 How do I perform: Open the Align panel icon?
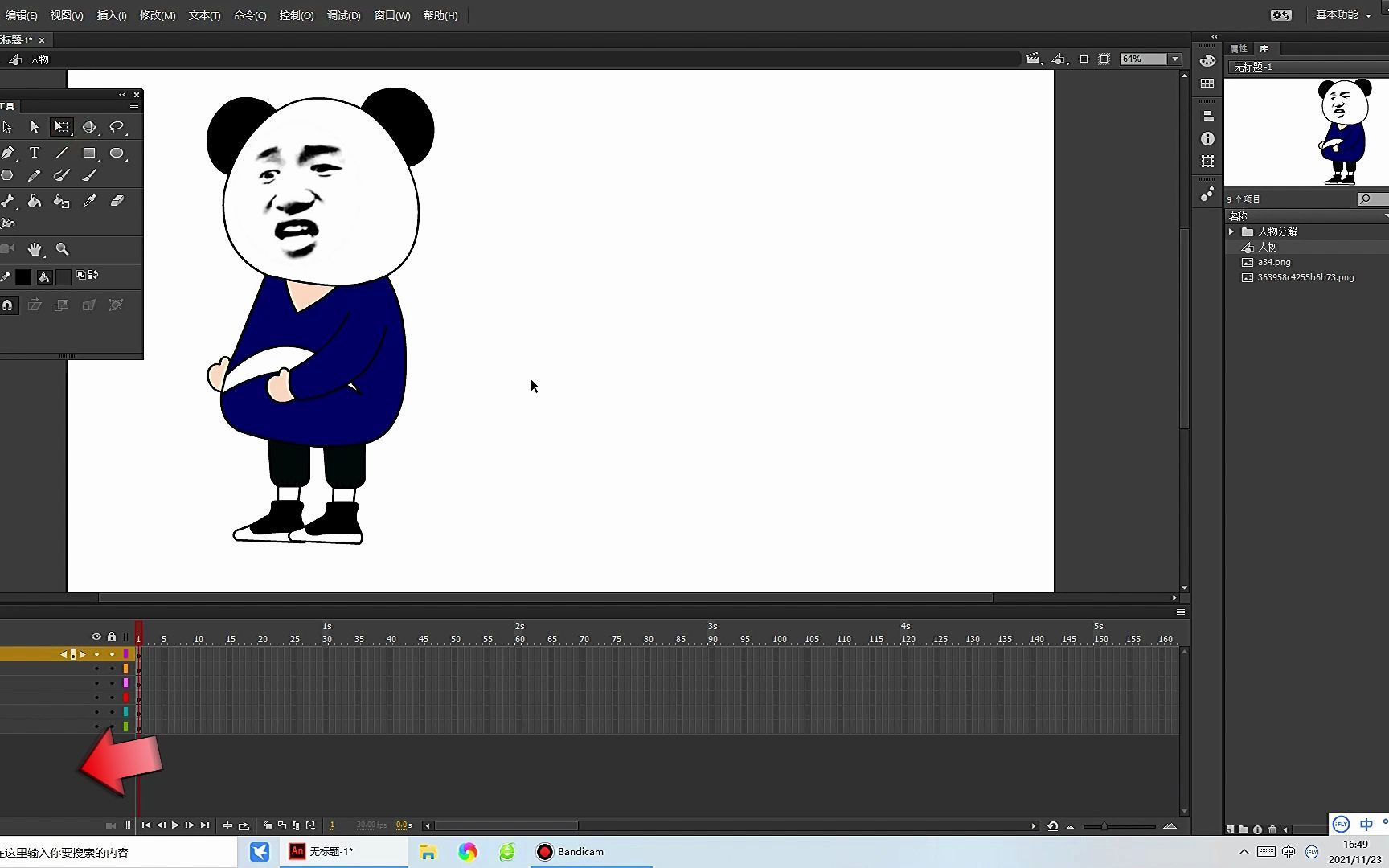1207,116
